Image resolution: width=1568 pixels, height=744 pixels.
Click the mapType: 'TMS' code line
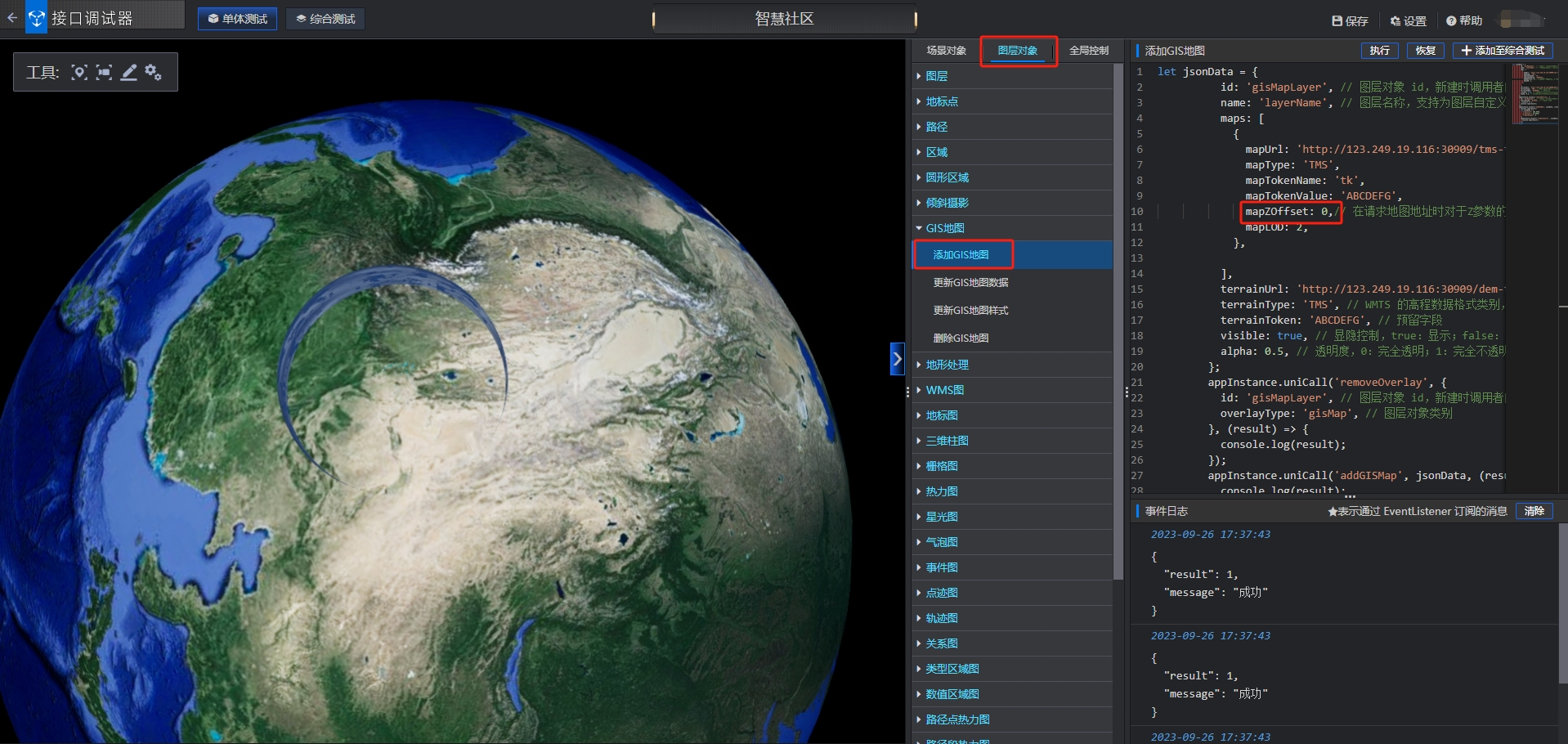pyautogui.click(x=1292, y=165)
